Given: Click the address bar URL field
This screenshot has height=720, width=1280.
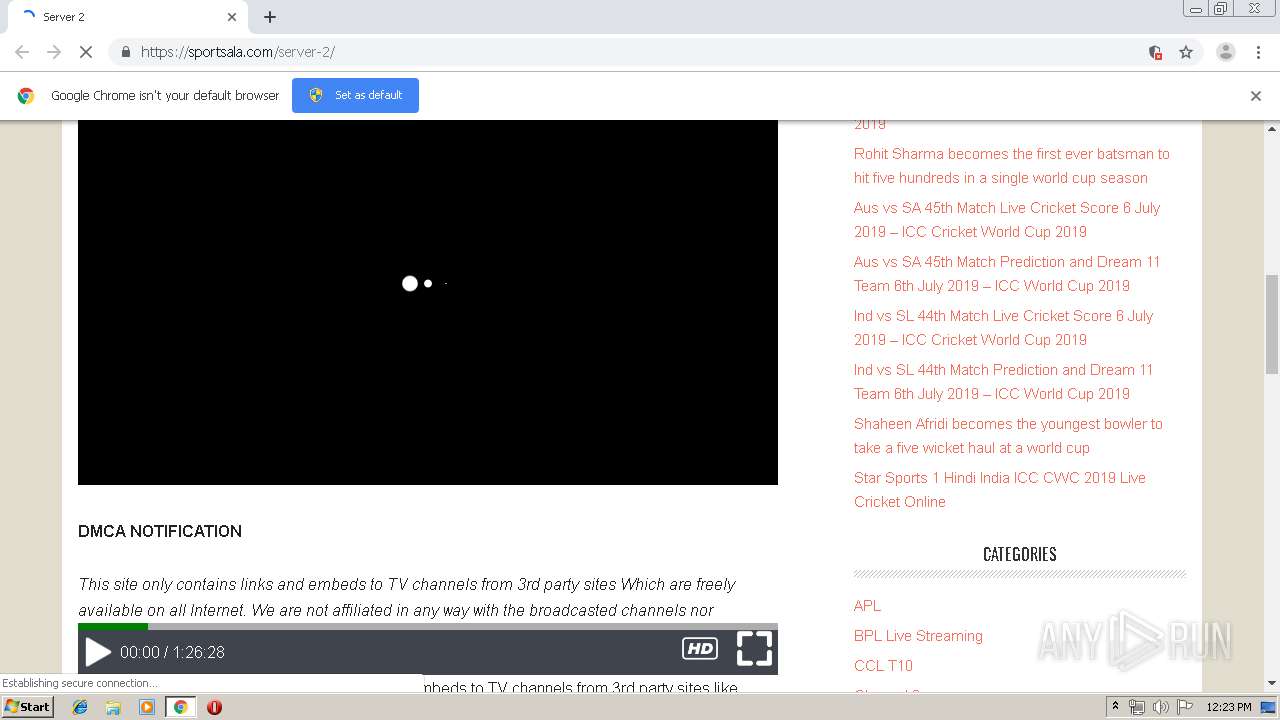Looking at the screenshot, I should (x=640, y=52).
